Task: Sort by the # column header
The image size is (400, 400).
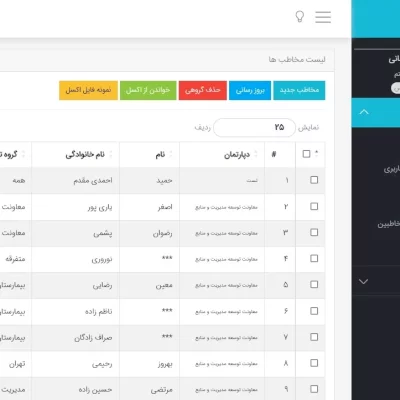Action: click(274, 154)
